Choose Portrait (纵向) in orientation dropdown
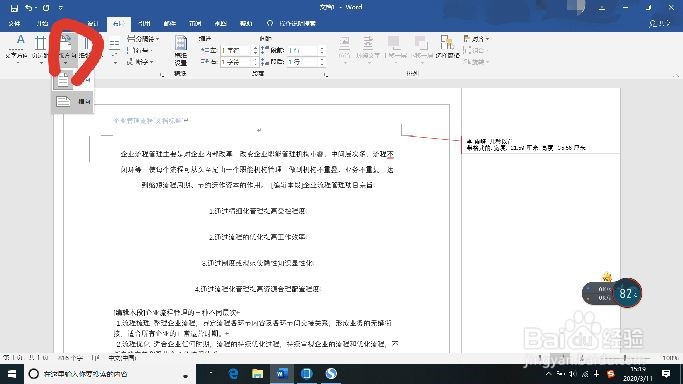This screenshot has width=683, height=384. click(73, 80)
